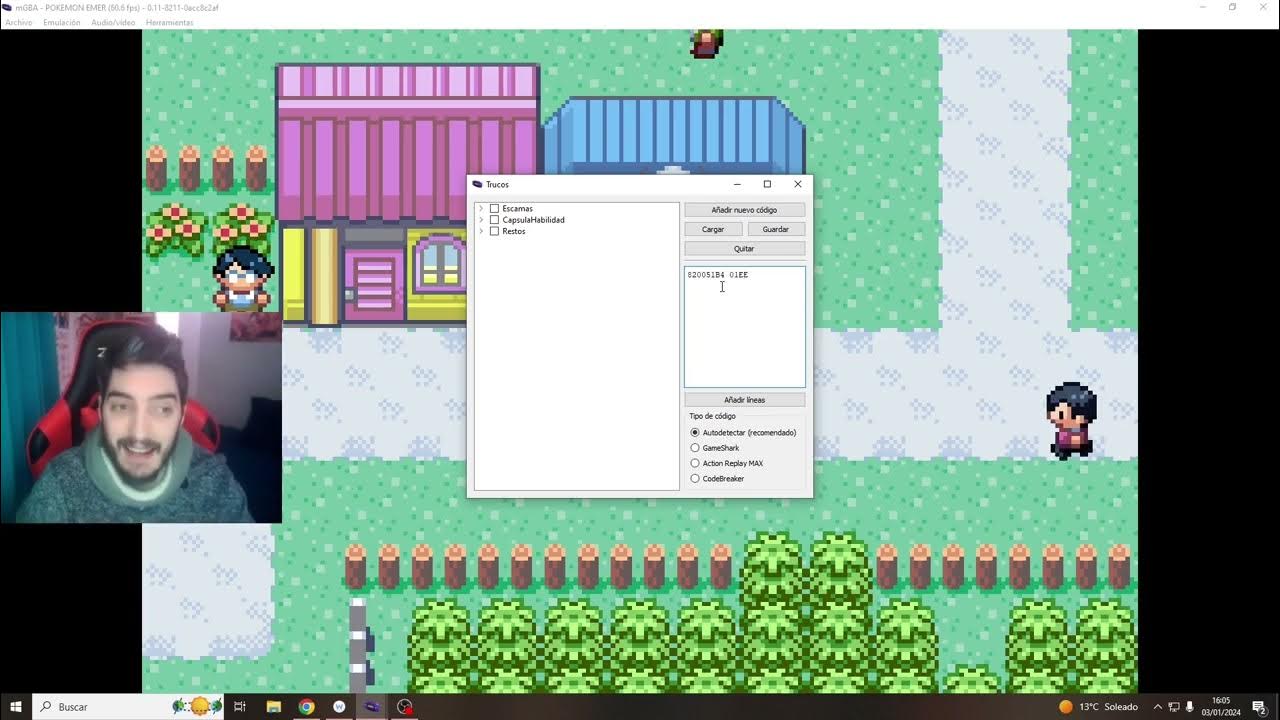
Task: Select CodeBreaker code type
Action: tap(695, 479)
